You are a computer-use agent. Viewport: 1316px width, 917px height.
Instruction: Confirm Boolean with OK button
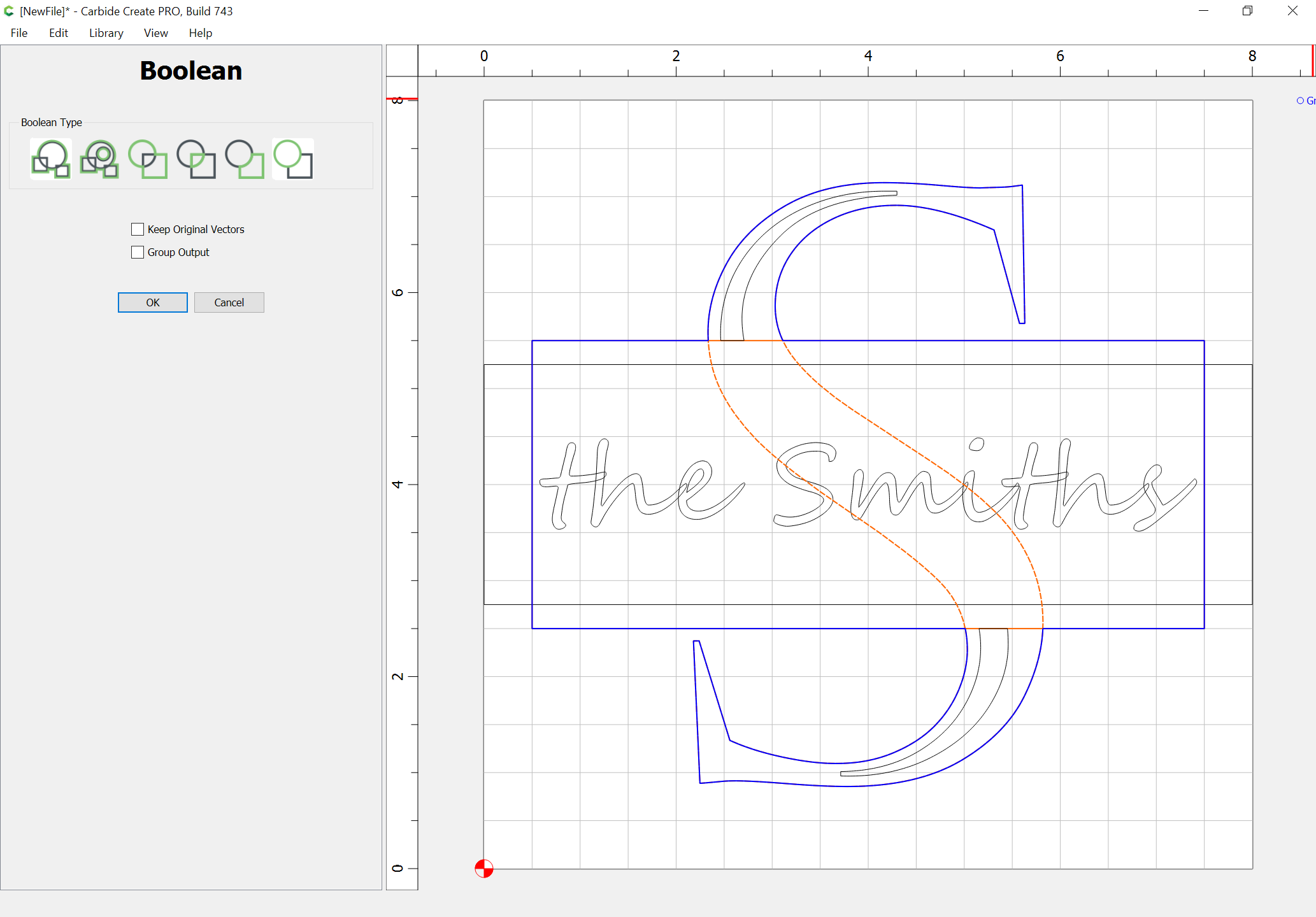[x=153, y=302]
